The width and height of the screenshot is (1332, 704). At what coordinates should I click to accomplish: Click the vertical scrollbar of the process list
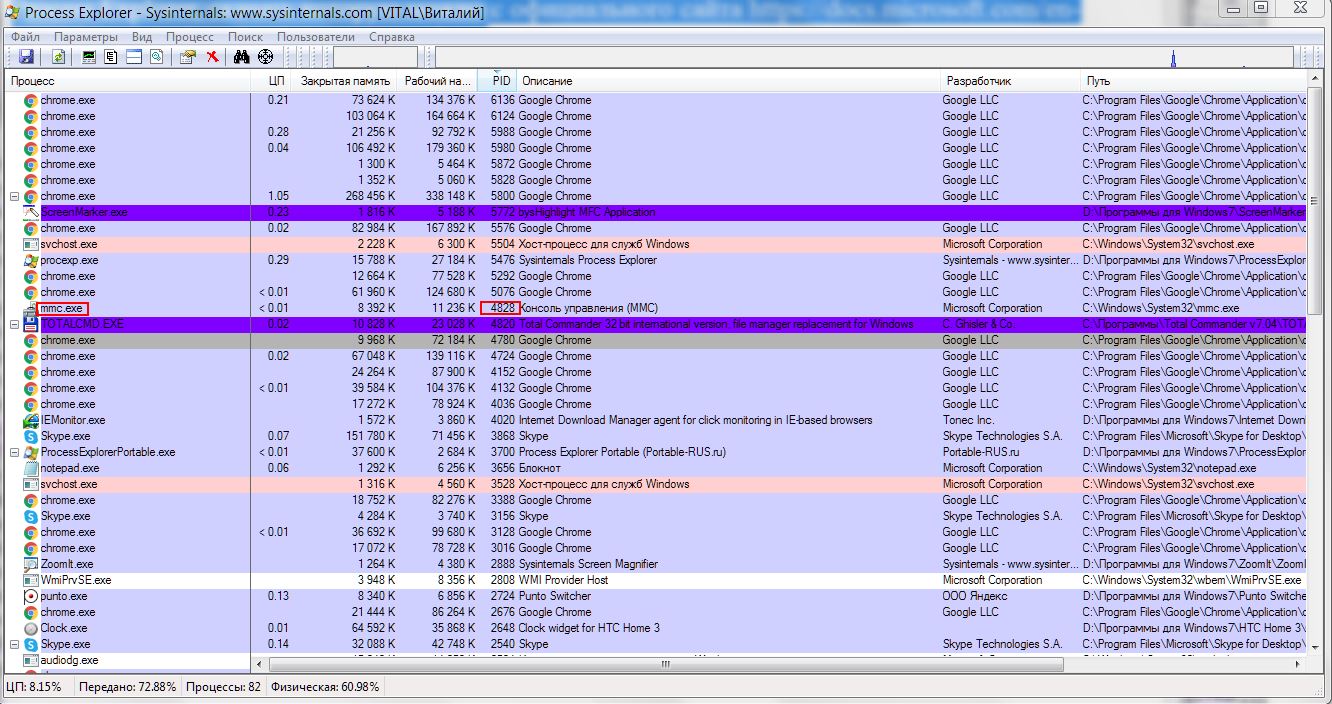pyautogui.click(x=1314, y=364)
